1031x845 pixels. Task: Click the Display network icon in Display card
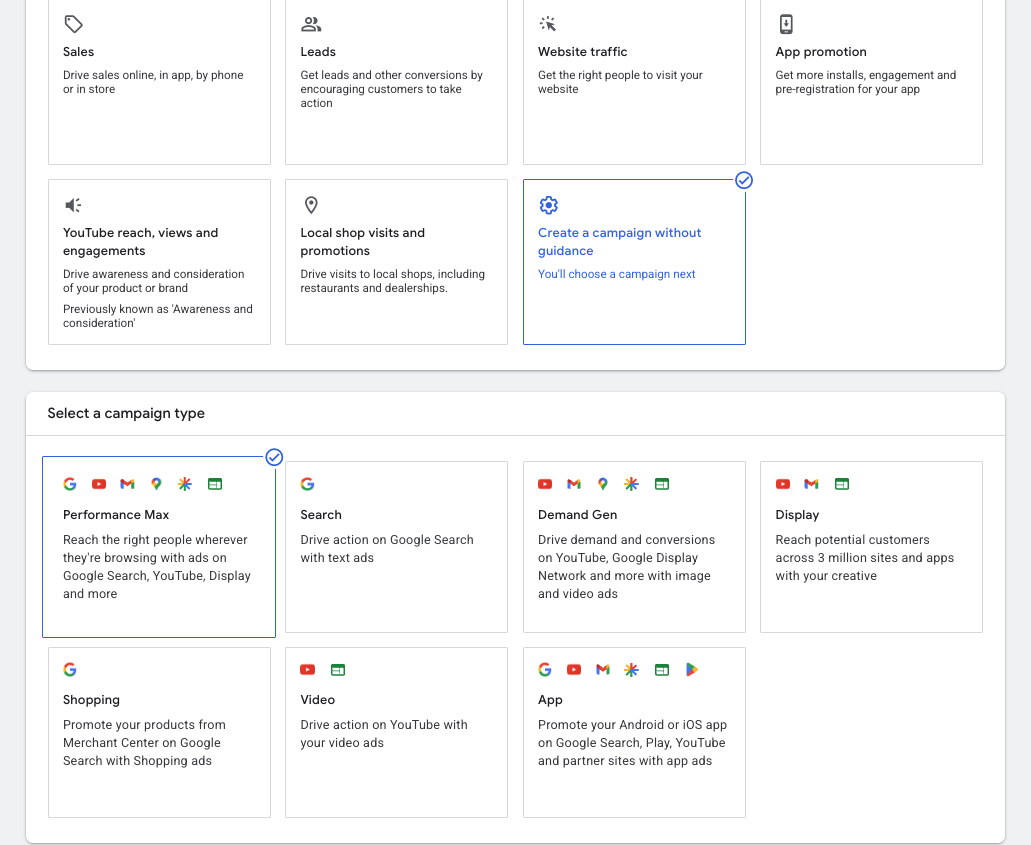842,484
